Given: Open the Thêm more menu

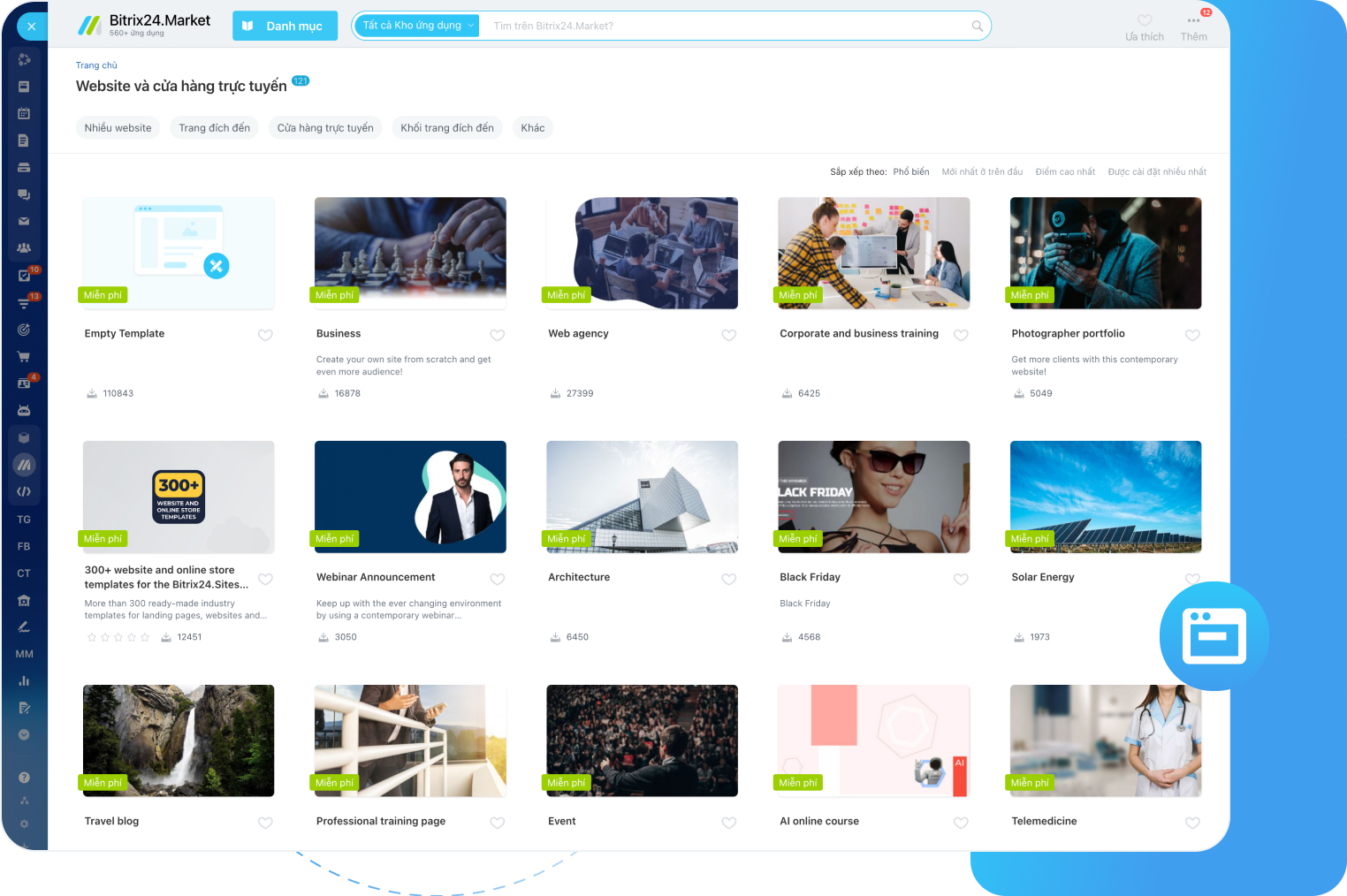Looking at the screenshot, I should 1193,27.
